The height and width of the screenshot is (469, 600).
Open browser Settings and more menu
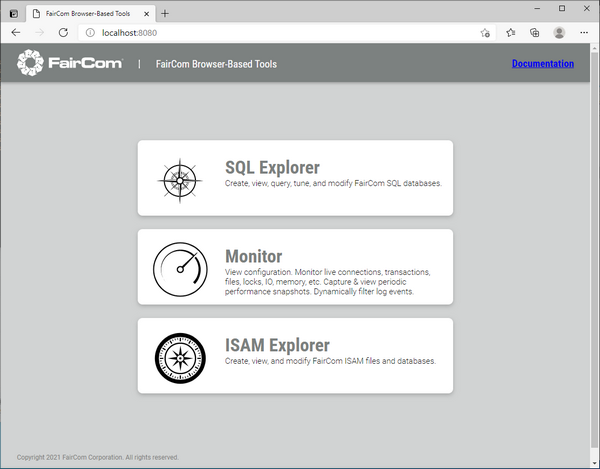[583, 32]
